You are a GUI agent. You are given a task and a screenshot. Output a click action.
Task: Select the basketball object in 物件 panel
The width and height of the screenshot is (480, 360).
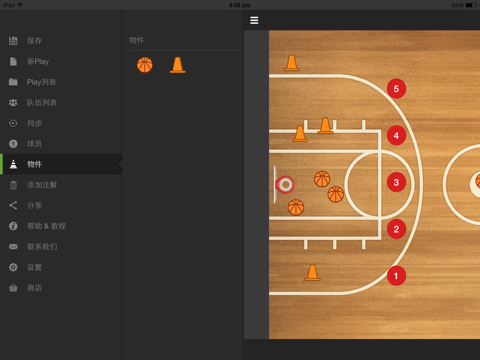pyautogui.click(x=145, y=65)
